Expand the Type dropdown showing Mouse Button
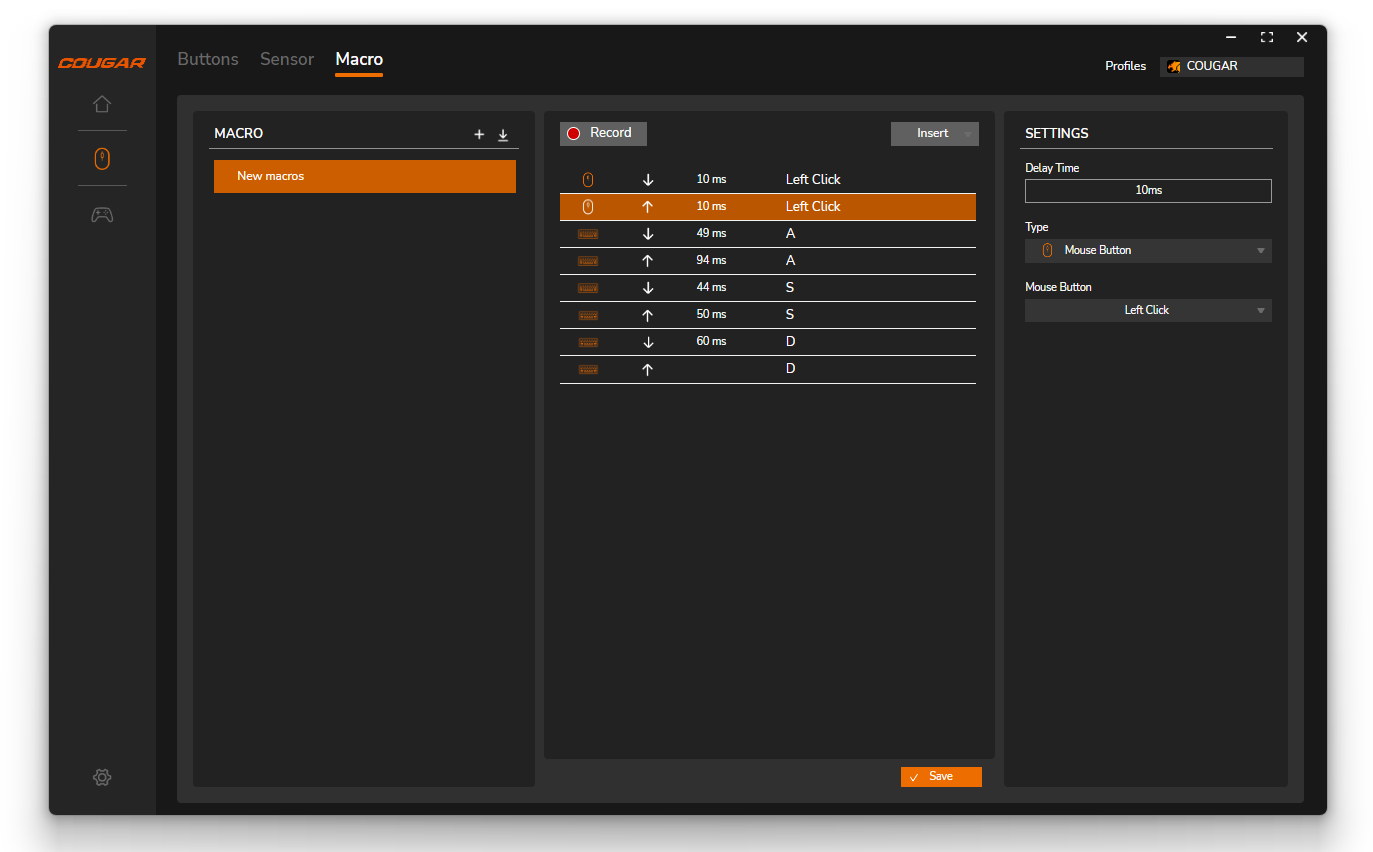 [x=1148, y=251]
